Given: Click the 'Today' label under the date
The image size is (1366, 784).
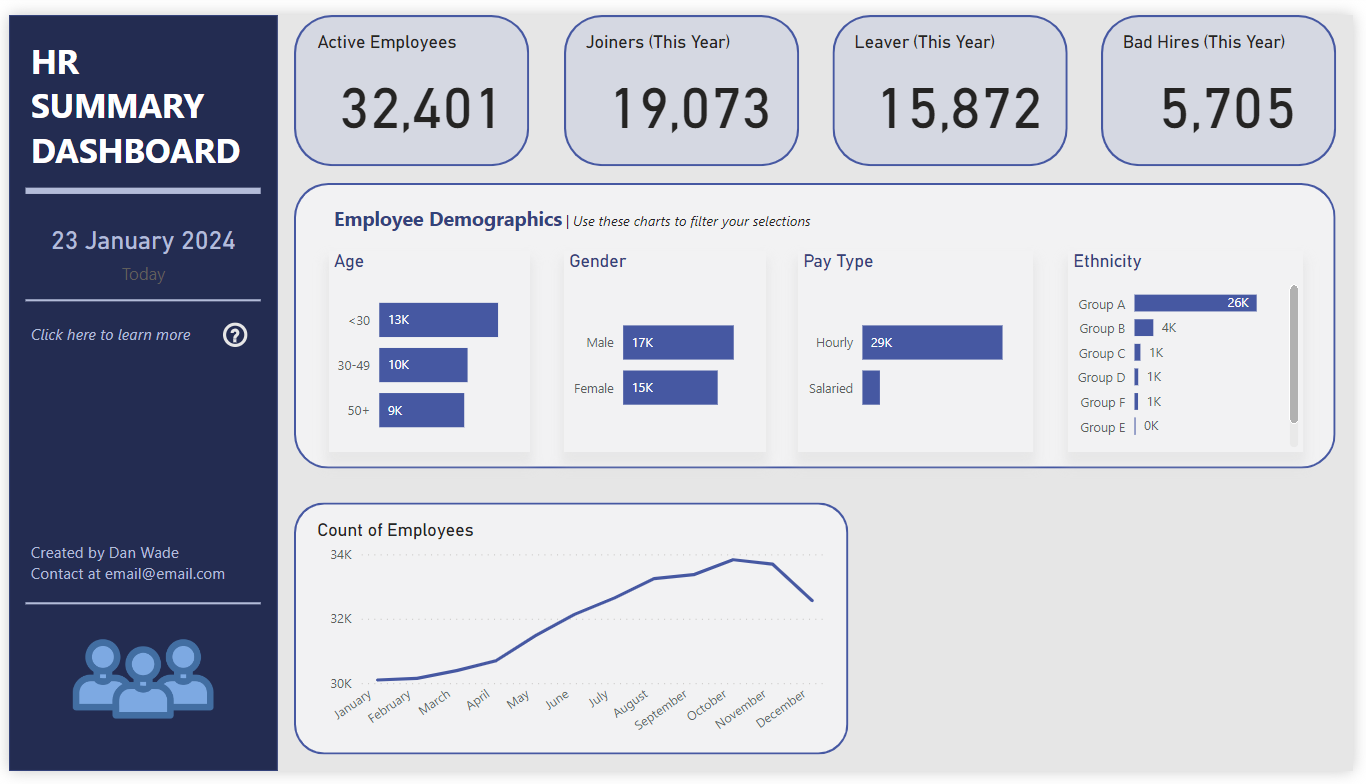Looking at the screenshot, I should [143, 275].
